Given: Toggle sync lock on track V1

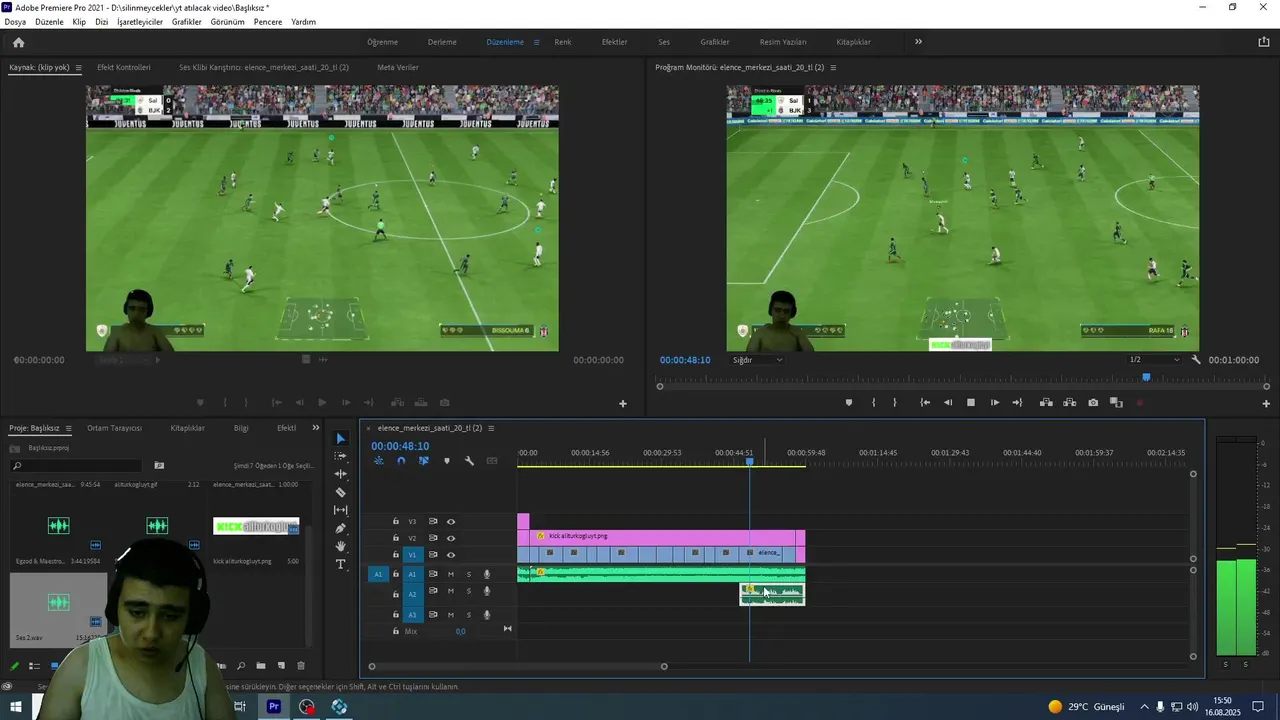Looking at the screenshot, I should (433, 554).
